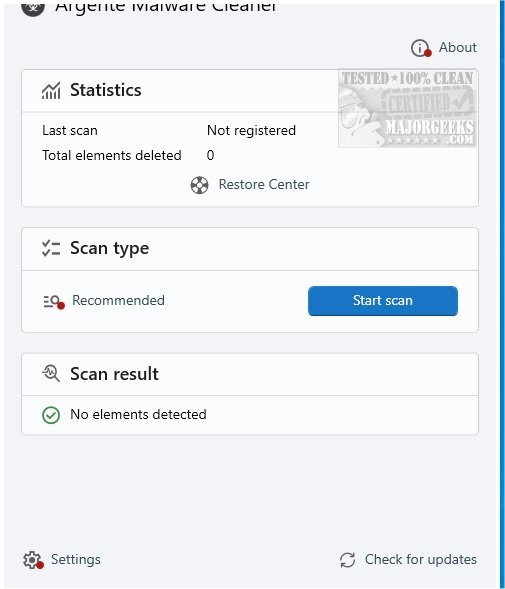Open the Restore Center link
The width and height of the screenshot is (505, 589).
coord(264,184)
